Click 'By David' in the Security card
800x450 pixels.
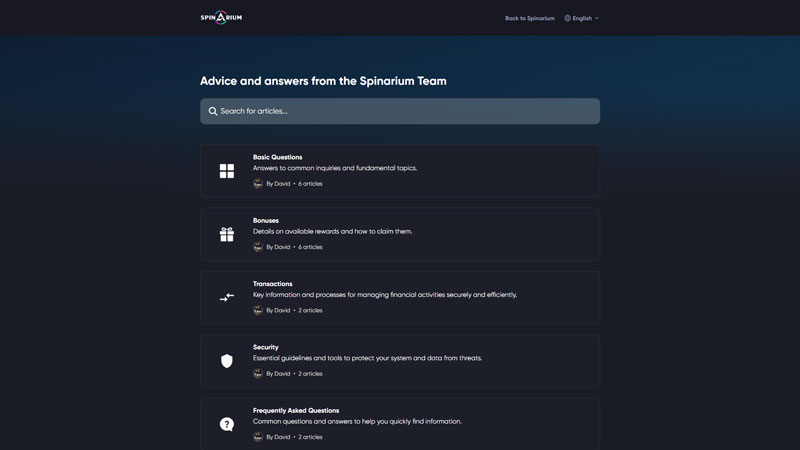pos(278,373)
